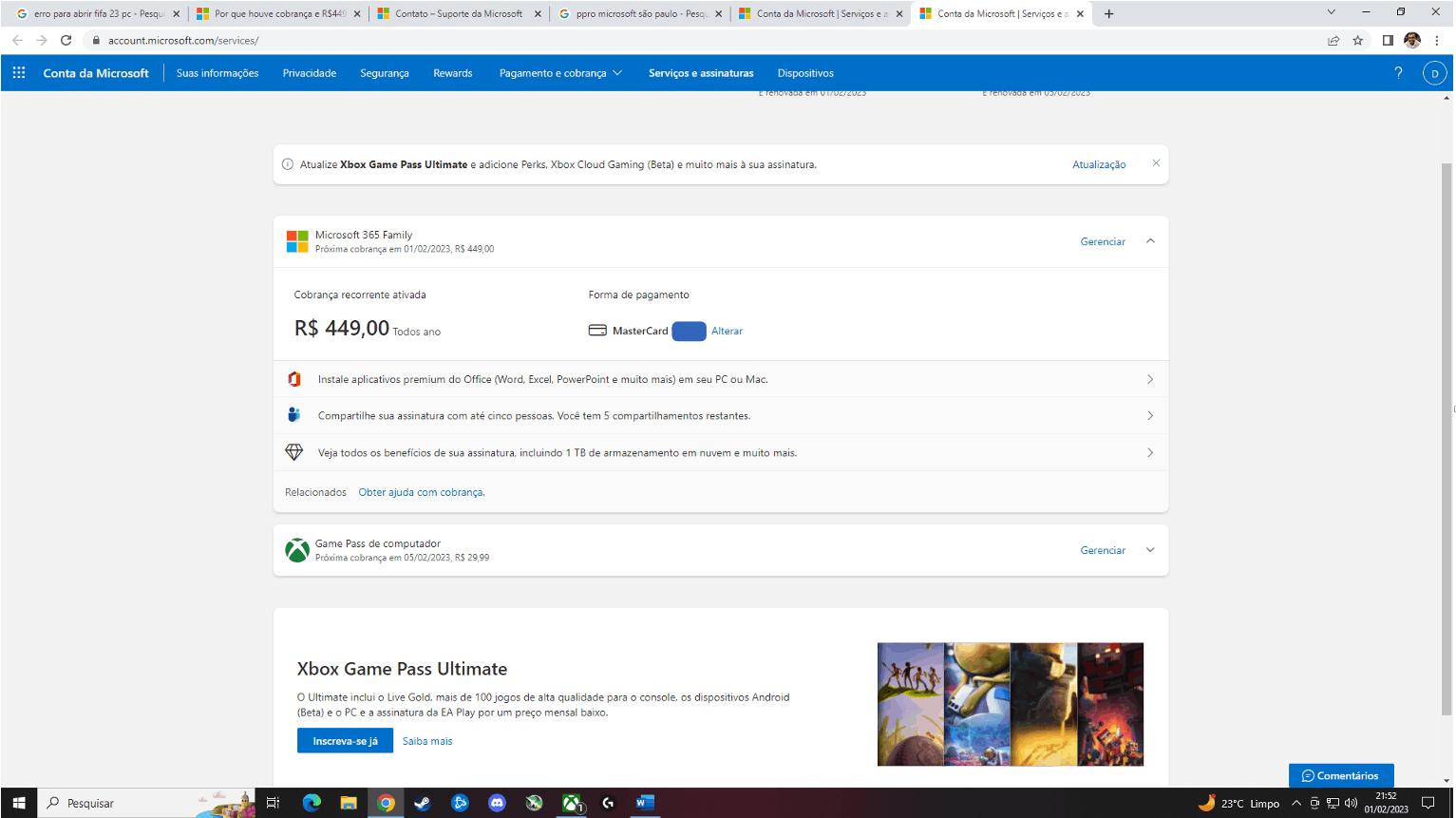The height and width of the screenshot is (818, 1456).
Task: Open Chrome three-dot menu
Action: click(x=1437, y=40)
